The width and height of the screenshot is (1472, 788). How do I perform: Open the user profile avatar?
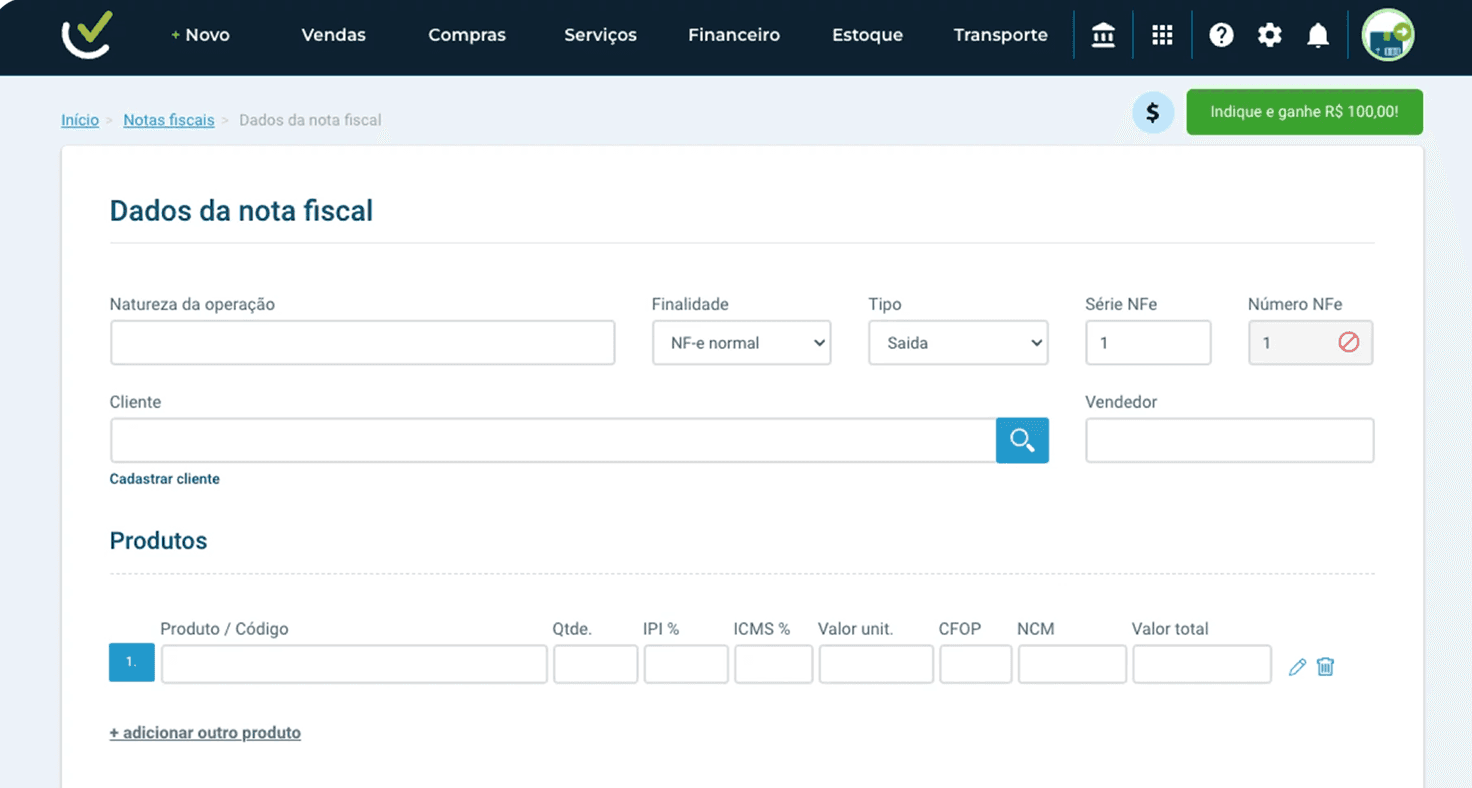1388,35
